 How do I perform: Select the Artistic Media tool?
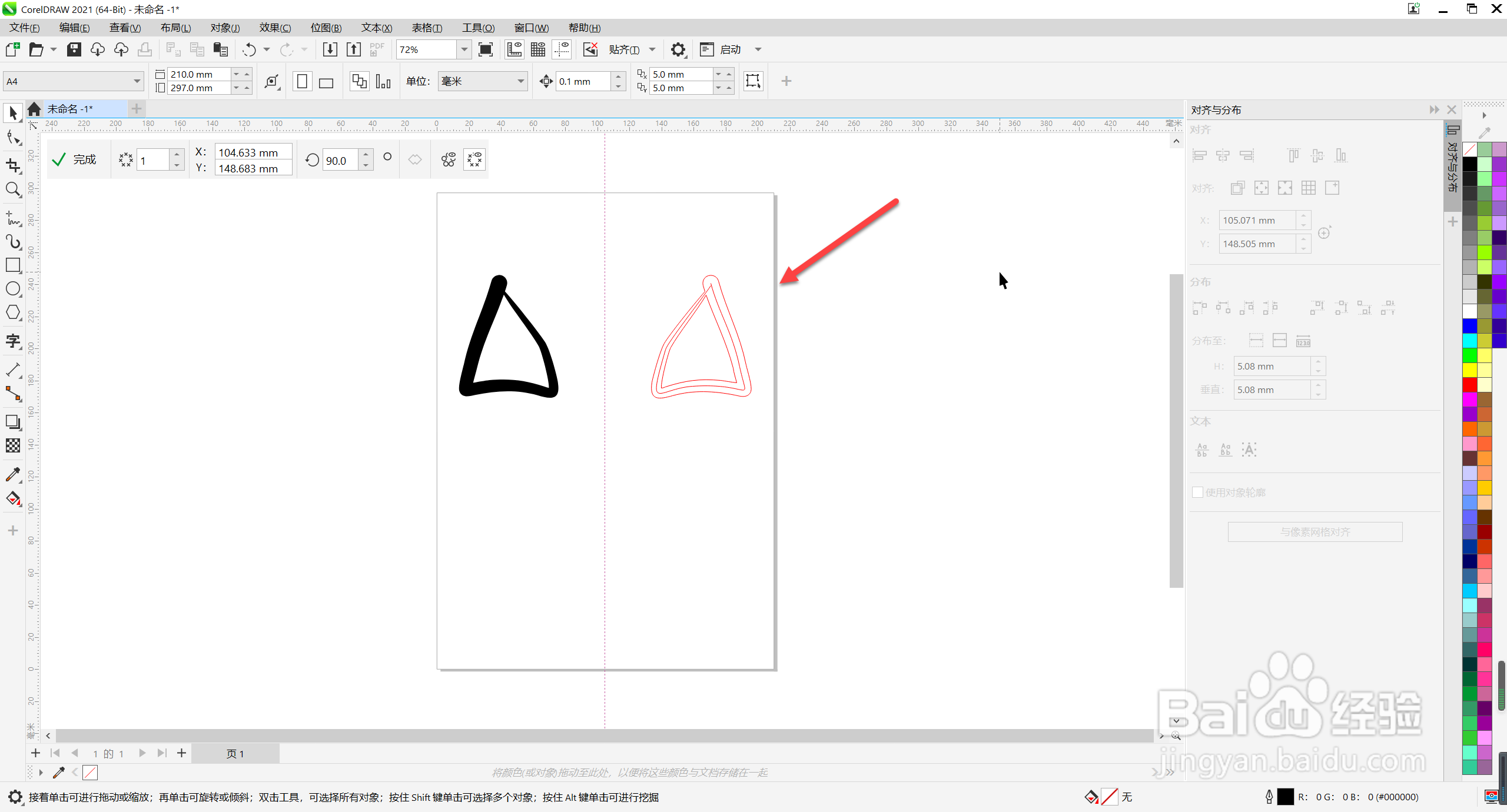pos(13,242)
